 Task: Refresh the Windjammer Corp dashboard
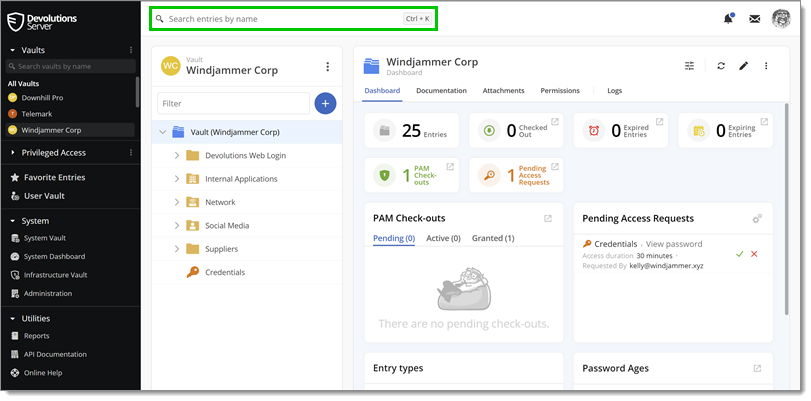[x=720, y=66]
